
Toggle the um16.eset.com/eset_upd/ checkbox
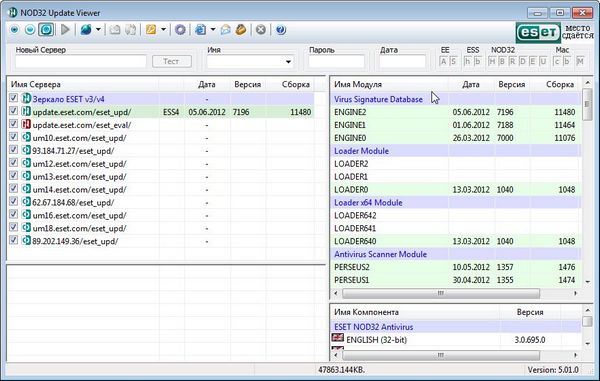(x=13, y=214)
